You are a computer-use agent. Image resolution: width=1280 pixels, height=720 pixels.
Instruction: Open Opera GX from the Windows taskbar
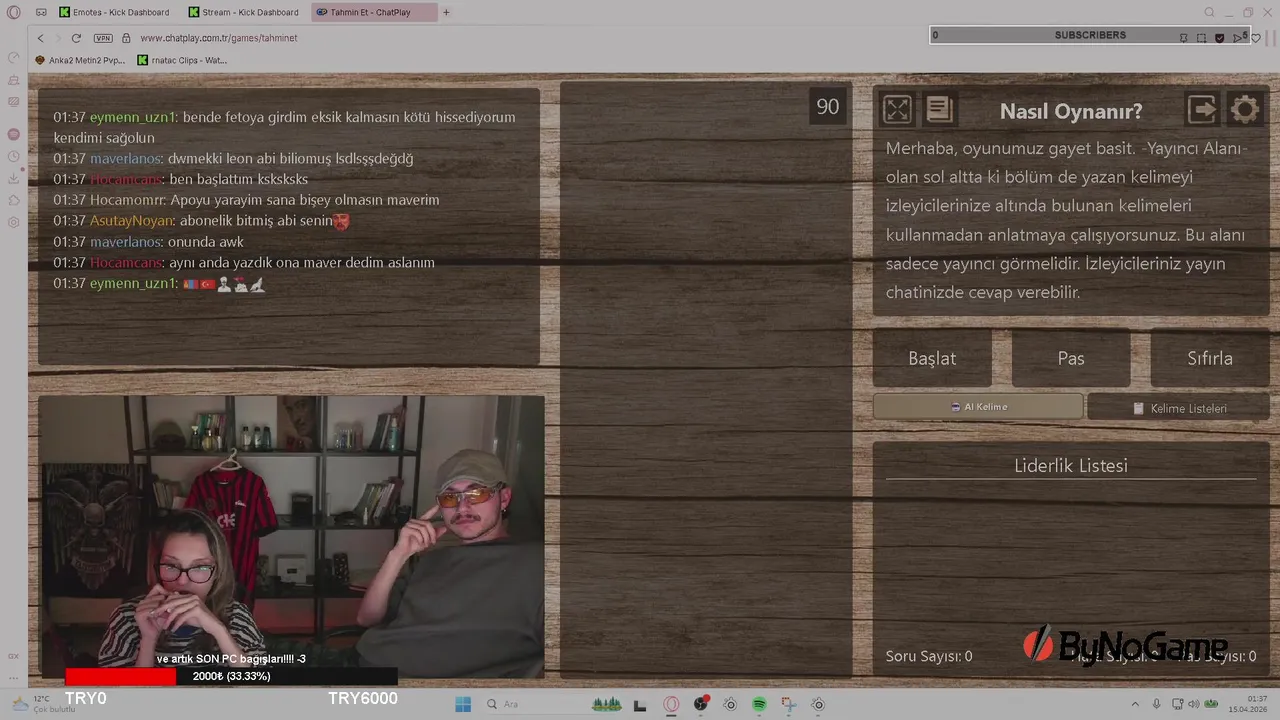(671, 704)
